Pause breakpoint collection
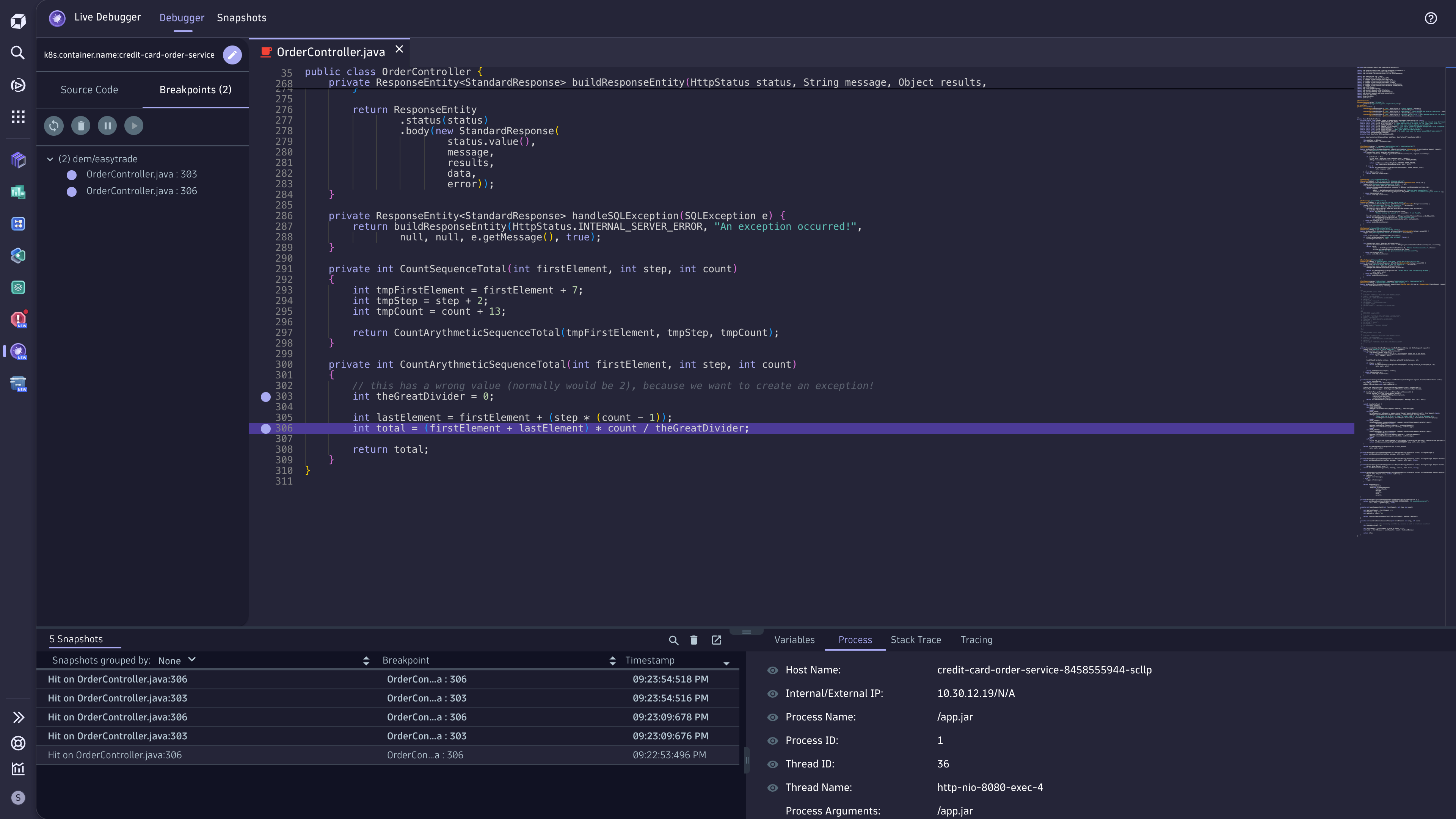This screenshot has height=819, width=1456. [x=107, y=126]
